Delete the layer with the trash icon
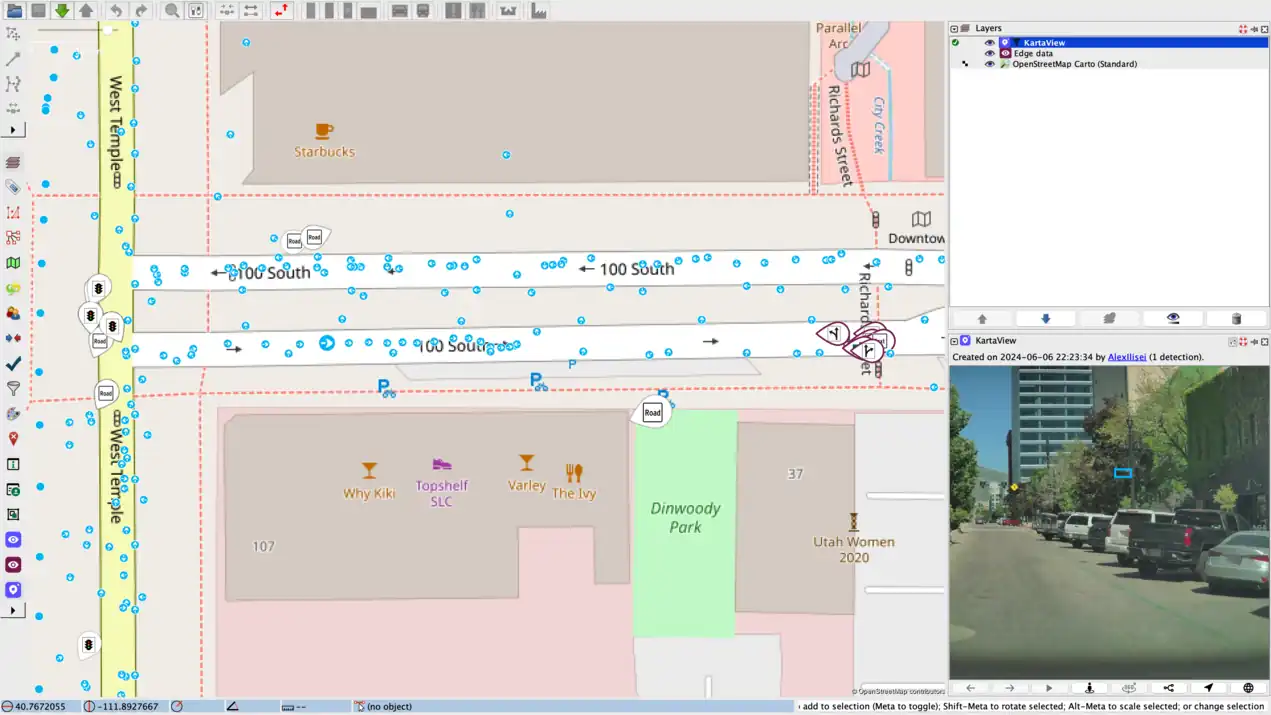 1236,319
